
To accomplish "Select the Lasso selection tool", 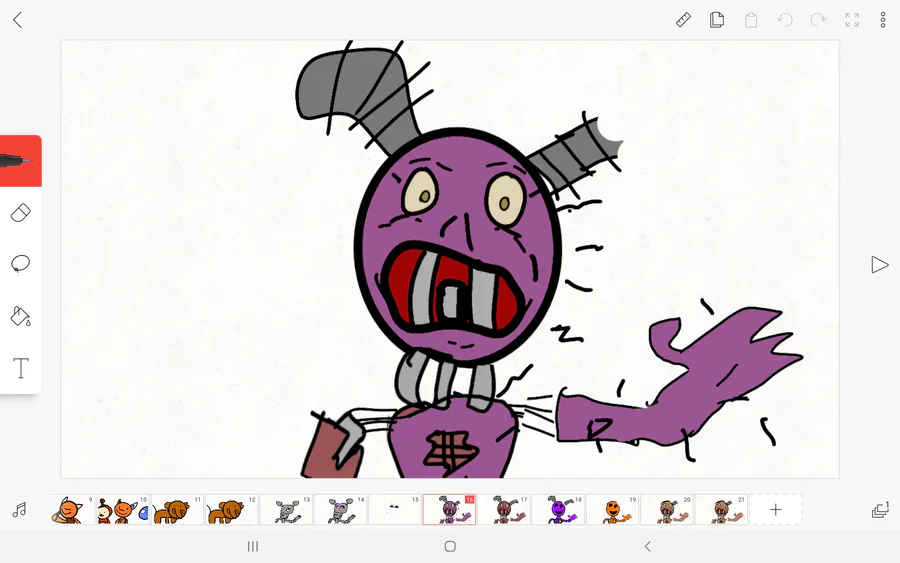I will coord(21,263).
